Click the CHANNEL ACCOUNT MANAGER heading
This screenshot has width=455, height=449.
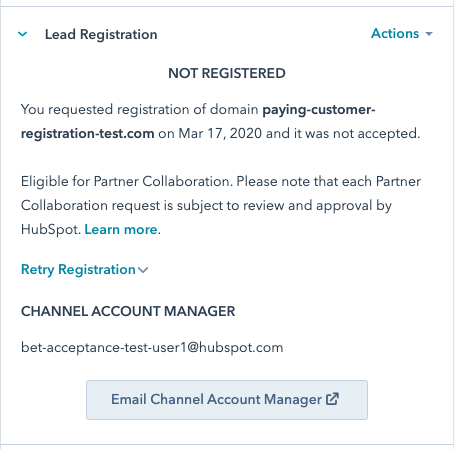point(128,311)
